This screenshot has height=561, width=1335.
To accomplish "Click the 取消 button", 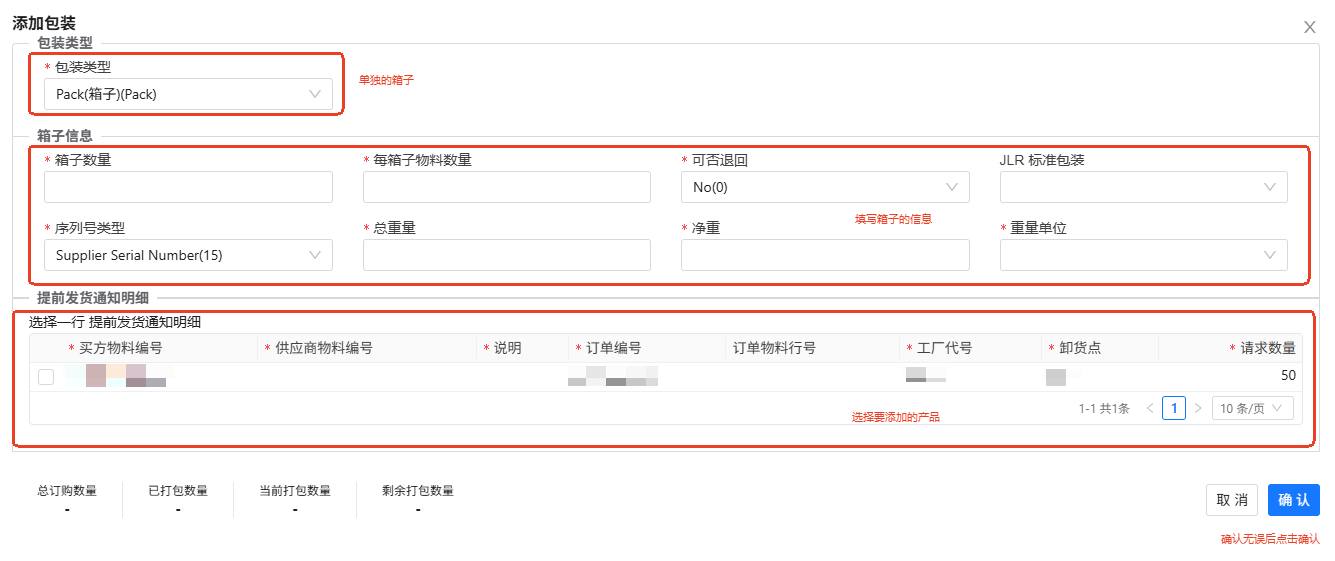I will pos(1231,500).
